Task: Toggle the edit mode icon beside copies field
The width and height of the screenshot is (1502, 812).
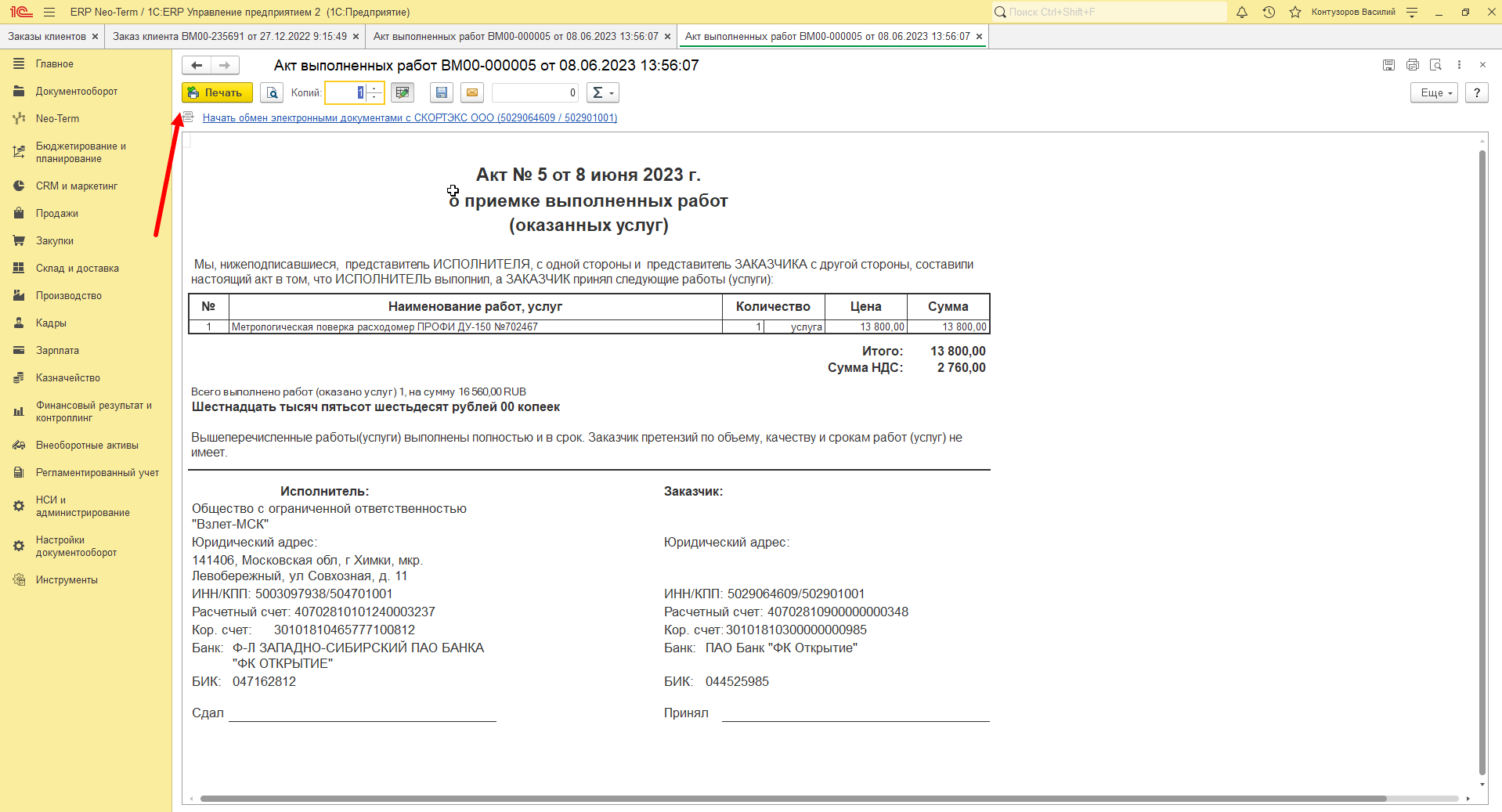Action: [403, 92]
